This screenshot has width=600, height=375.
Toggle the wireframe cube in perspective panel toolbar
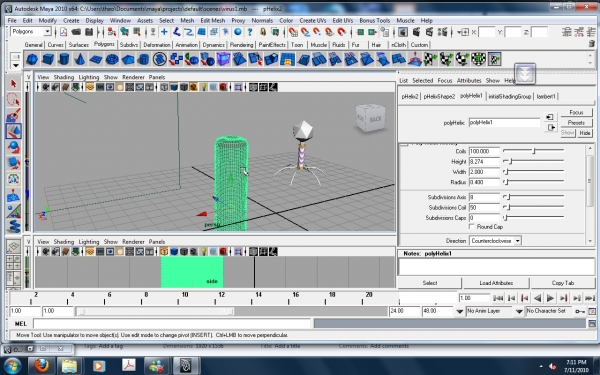[164, 87]
